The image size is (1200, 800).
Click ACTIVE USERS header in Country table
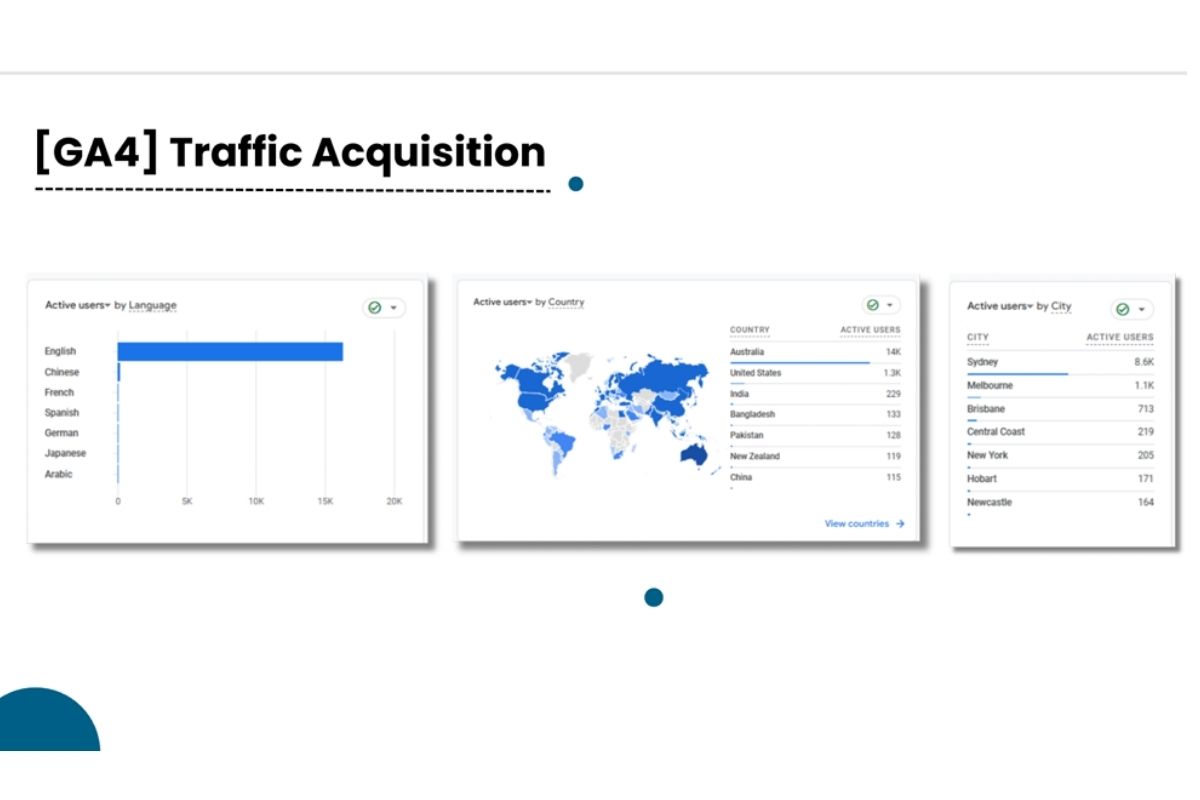point(870,330)
